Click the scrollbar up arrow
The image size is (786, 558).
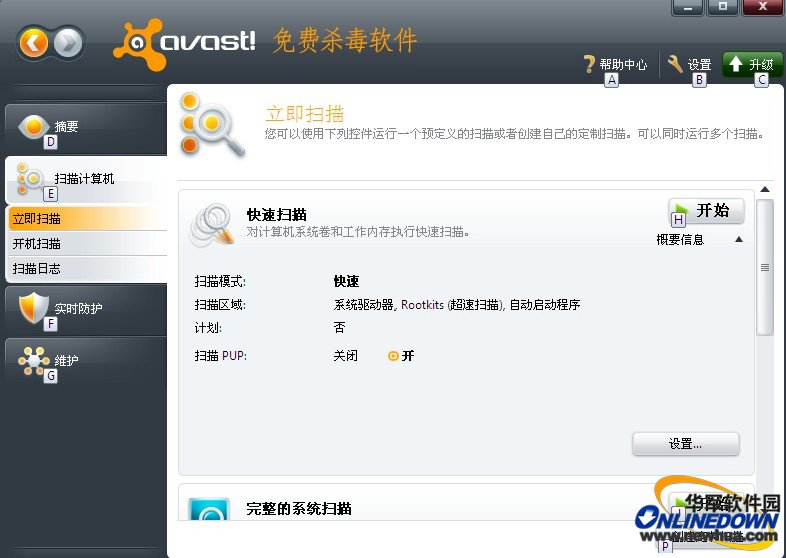pyautogui.click(x=765, y=190)
